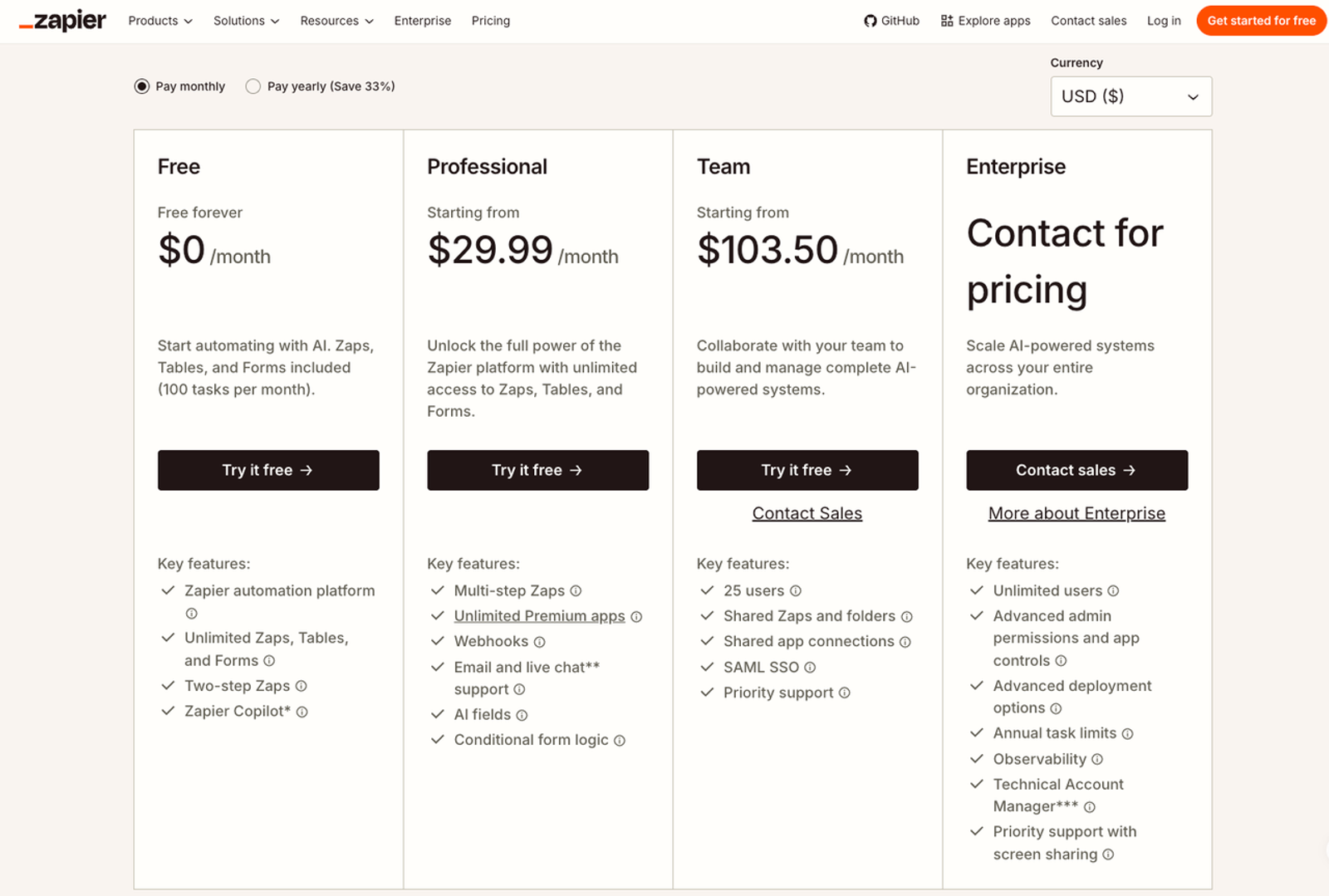The image size is (1329, 896).
Task: Try it free on the Team plan
Action: 807,470
